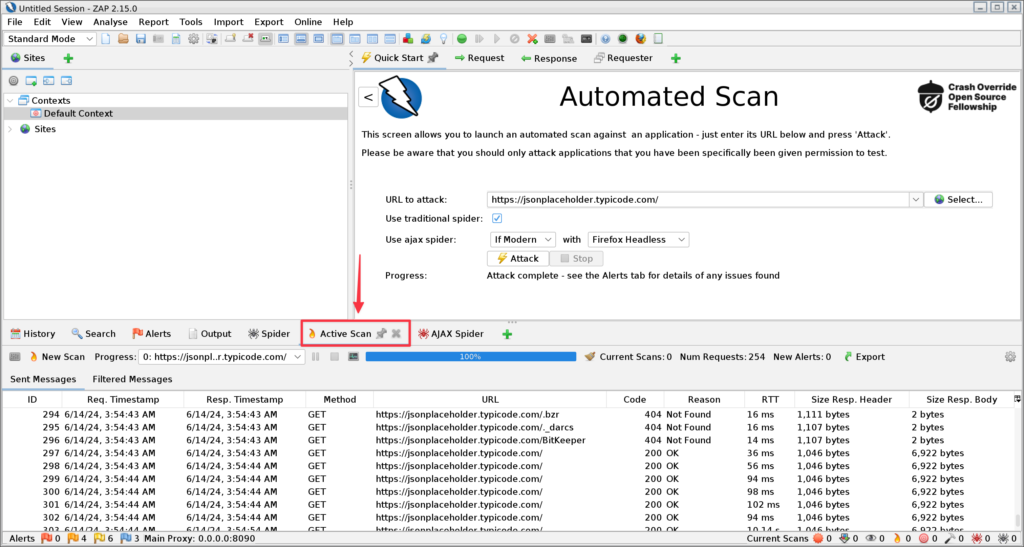
Task: Click the green forced user mode circle
Action: pyautogui.click(x=622, y=39)
